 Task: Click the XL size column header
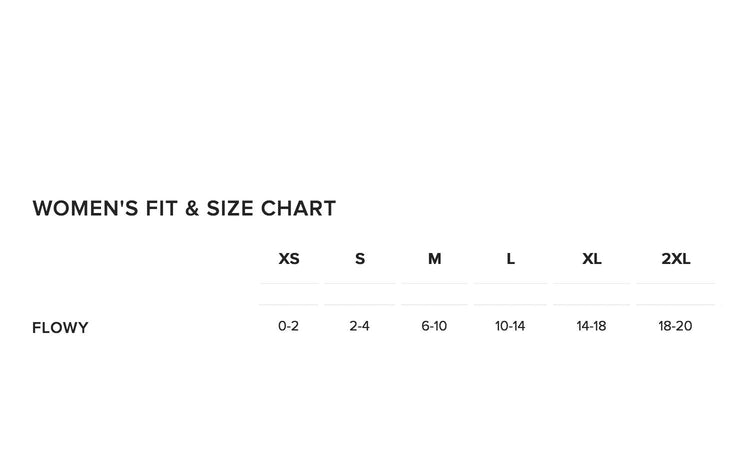coord(592,259)
